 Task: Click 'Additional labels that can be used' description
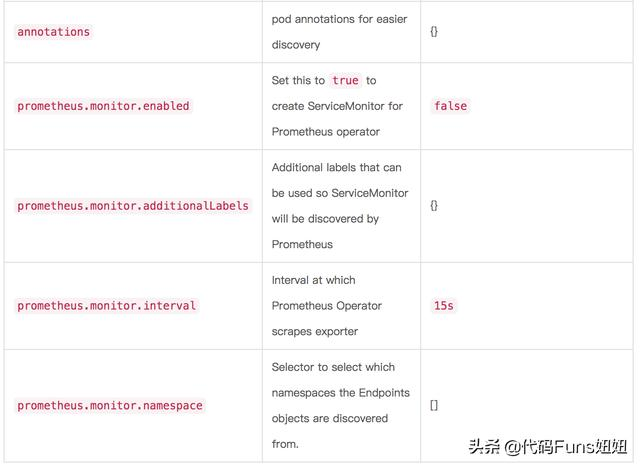click(x=337, y=180)
